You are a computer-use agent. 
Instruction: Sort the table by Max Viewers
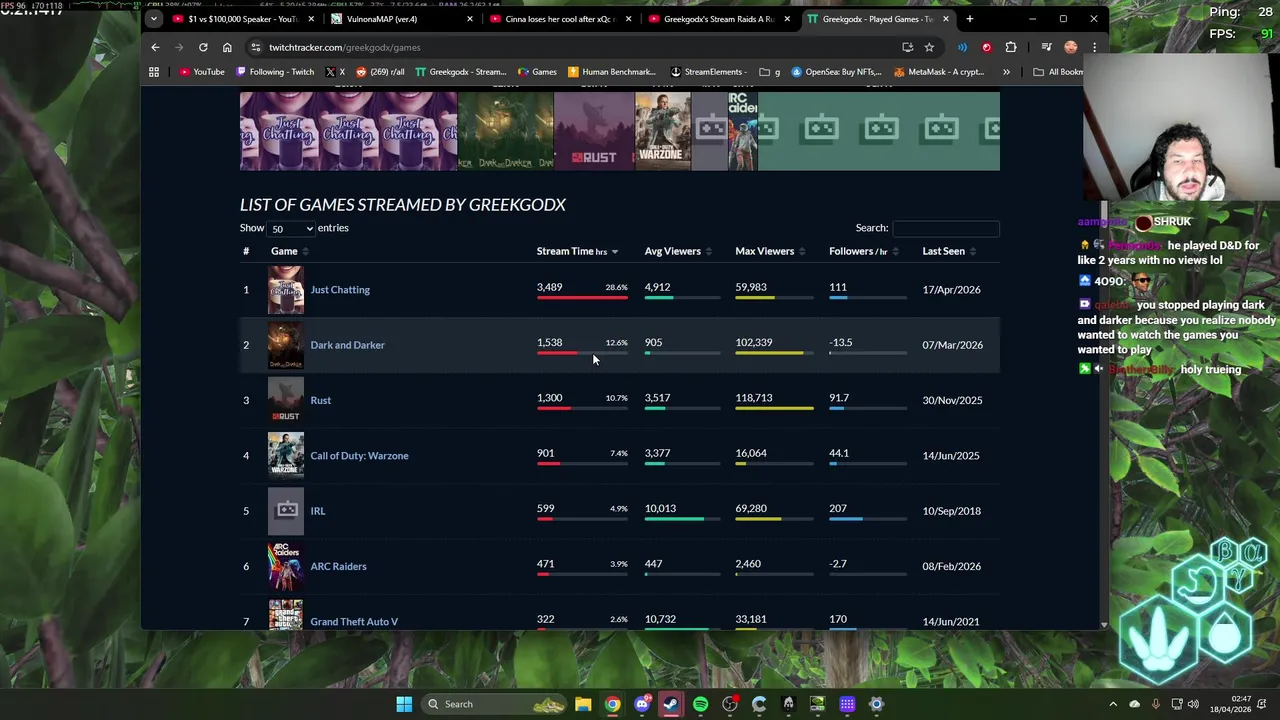(x=770, y=251)
